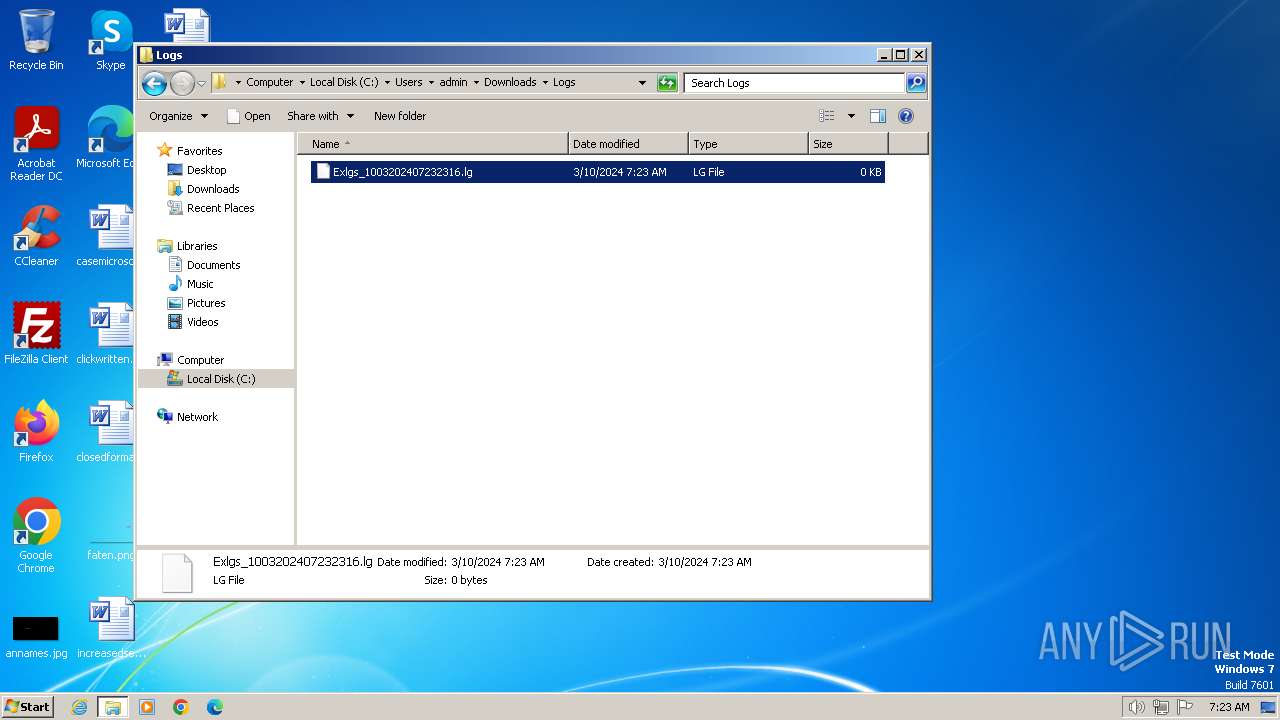Select the FileZilla Client desktop icon

pyautogui.click(x=36, y=334)
